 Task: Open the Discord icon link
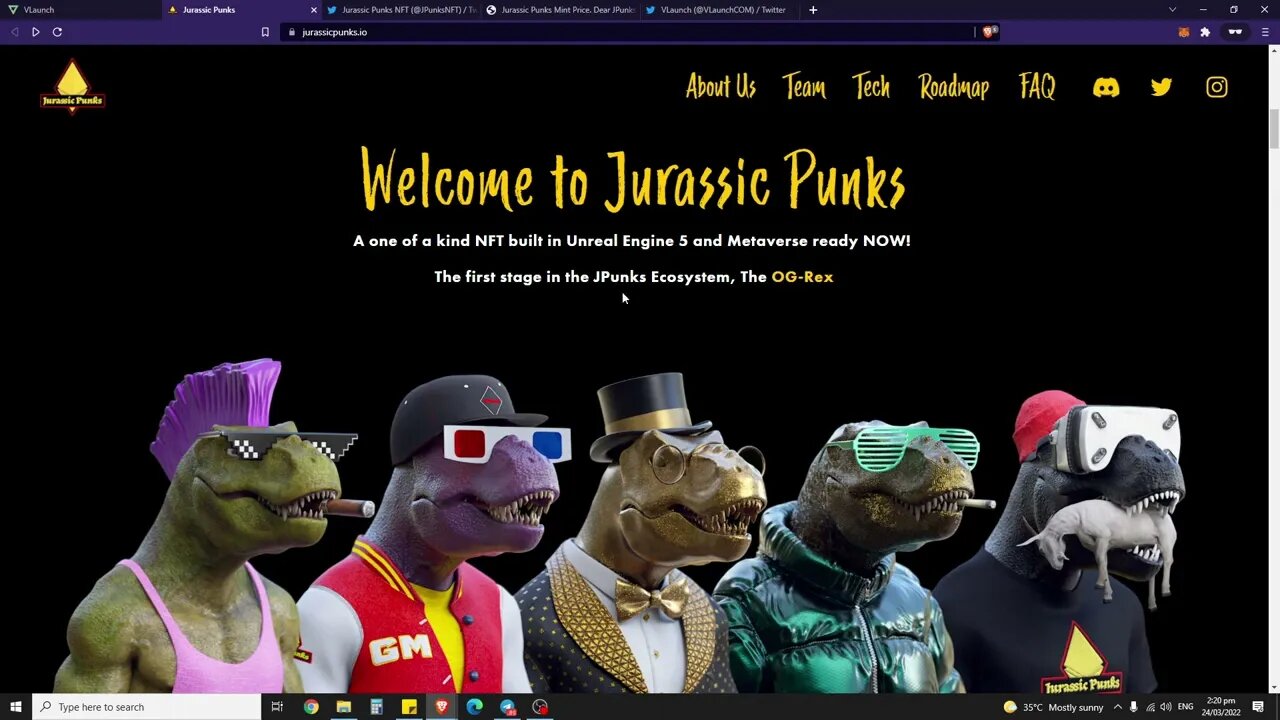pos(1106,88)
